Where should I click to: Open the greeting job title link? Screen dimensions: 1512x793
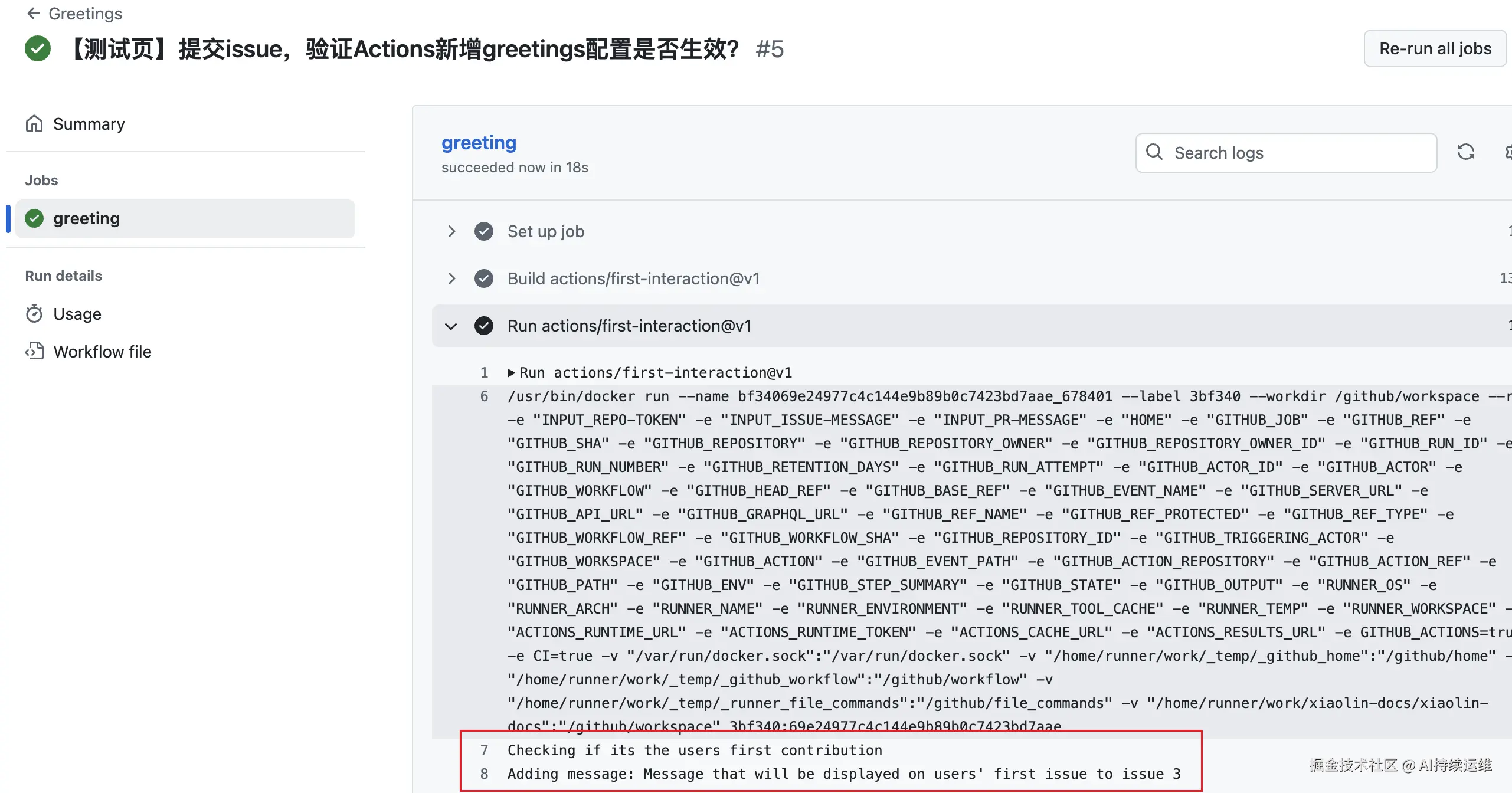(479, 143)
